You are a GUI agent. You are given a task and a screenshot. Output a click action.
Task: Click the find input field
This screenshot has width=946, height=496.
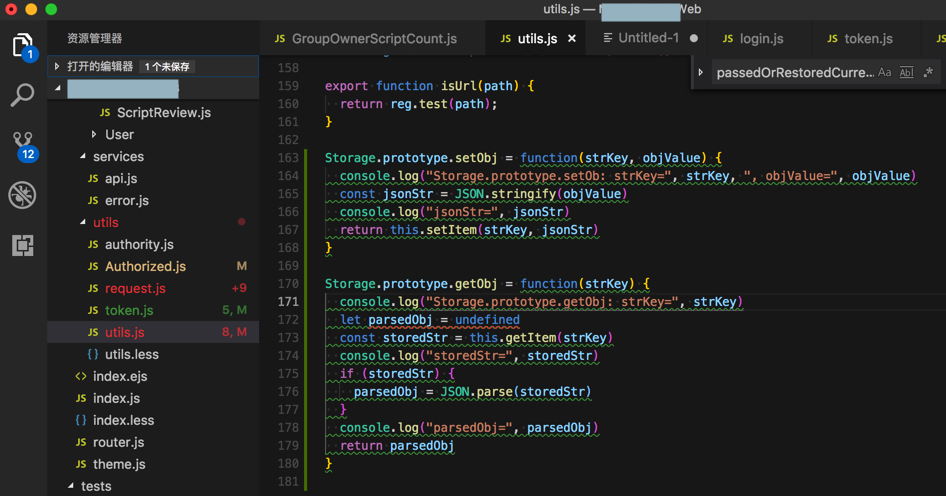point(794,73)
